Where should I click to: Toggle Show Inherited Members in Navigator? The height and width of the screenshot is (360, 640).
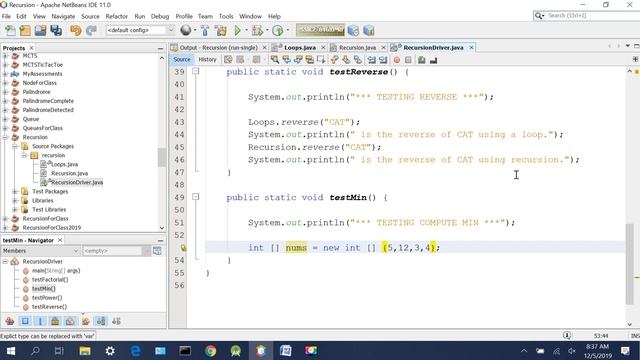coord(10,321)
